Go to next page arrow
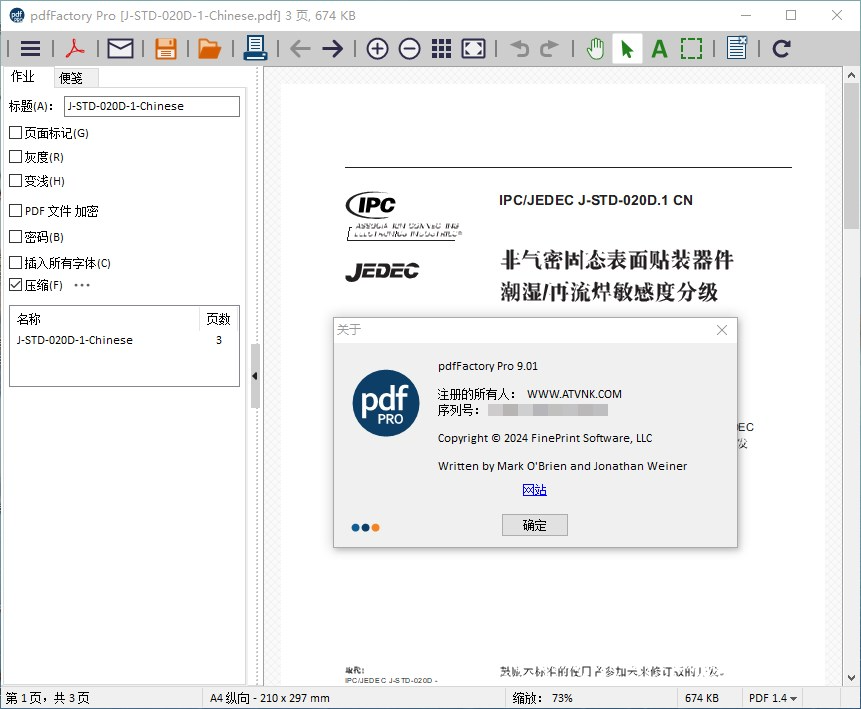 333,49
